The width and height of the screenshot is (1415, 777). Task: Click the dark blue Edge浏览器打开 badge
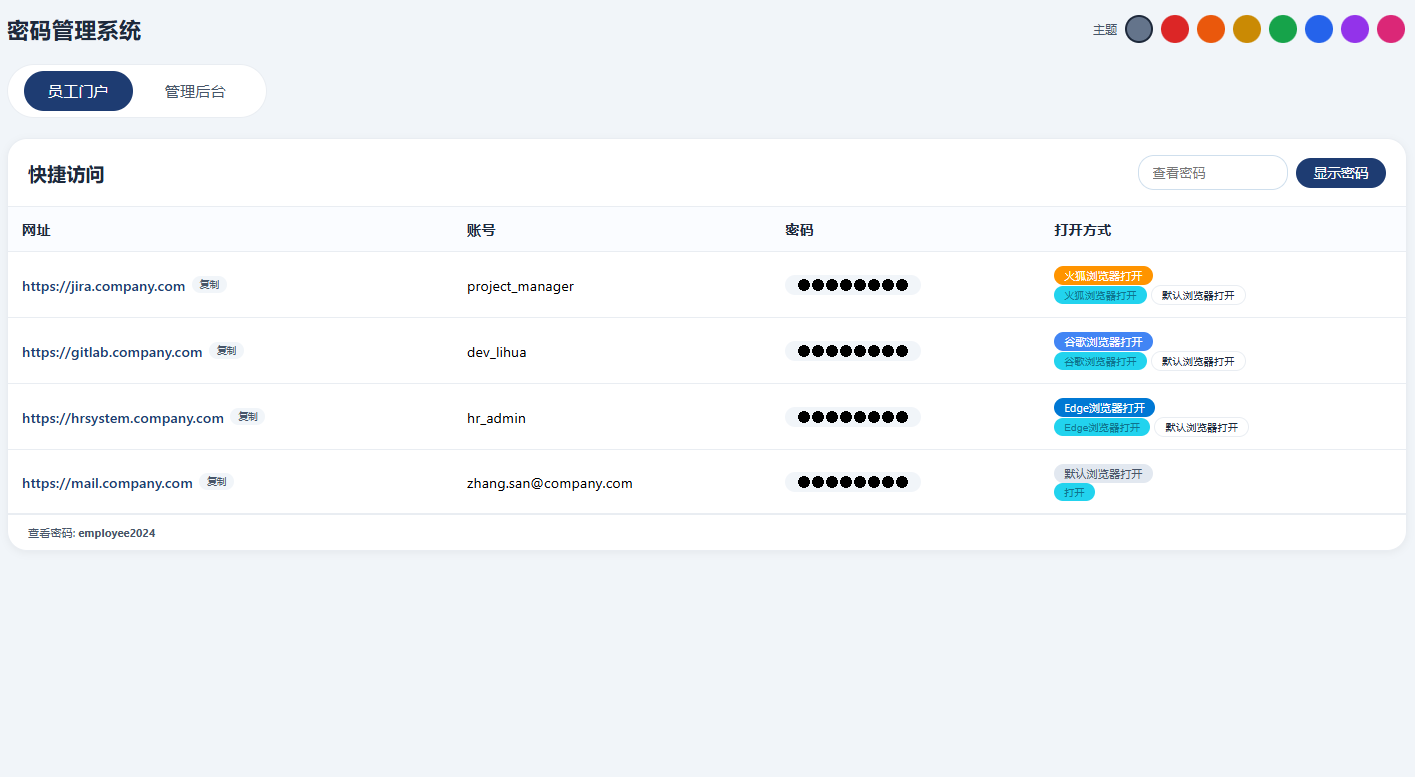pos(1104,407)
